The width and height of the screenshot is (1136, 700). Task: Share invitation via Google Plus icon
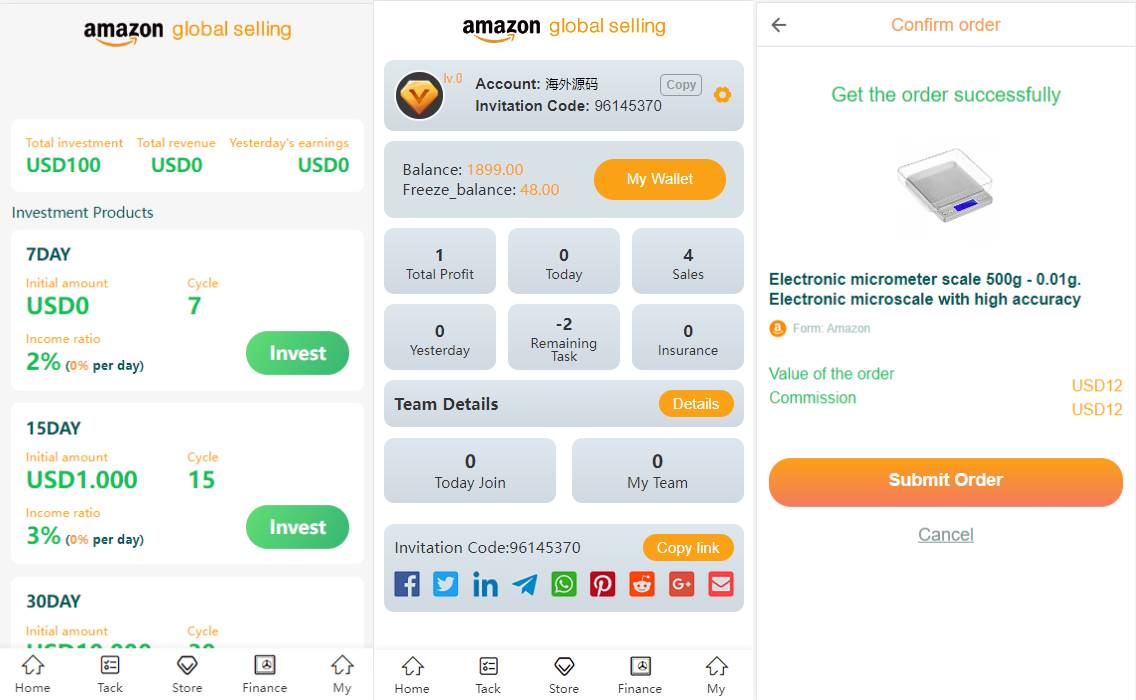[682, 584]
